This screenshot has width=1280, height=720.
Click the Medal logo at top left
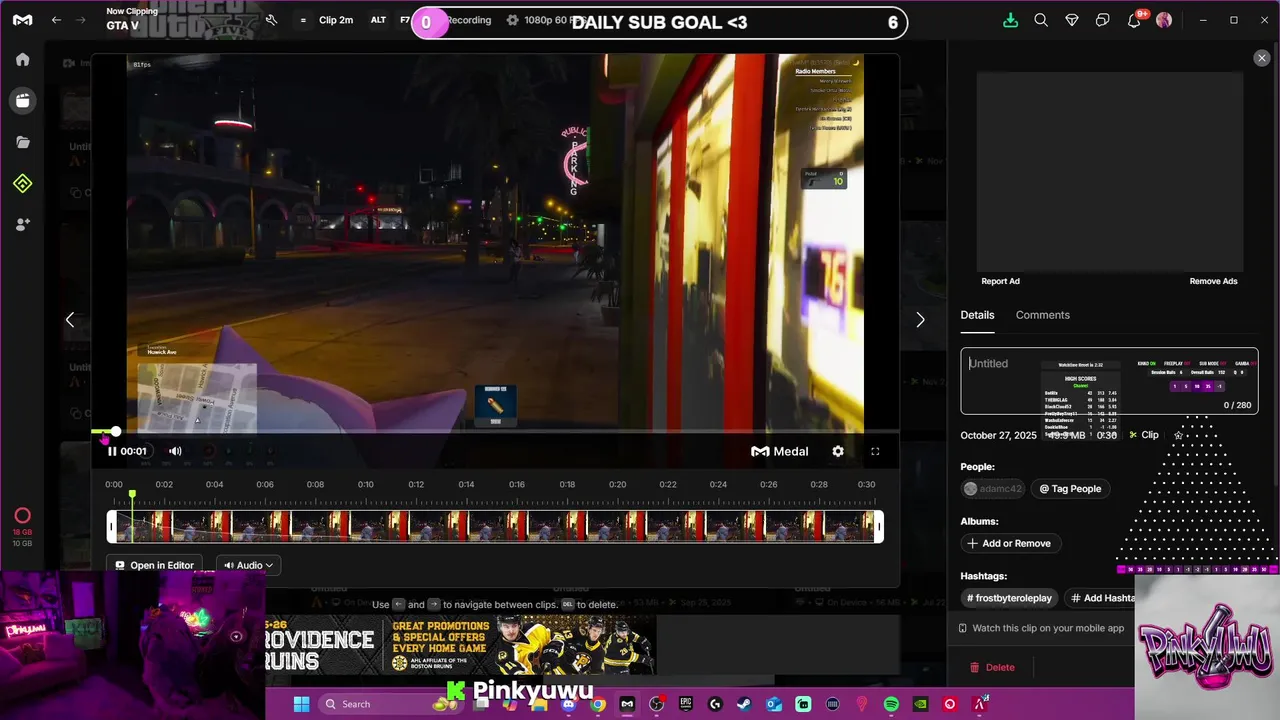(x=22, y=20)
